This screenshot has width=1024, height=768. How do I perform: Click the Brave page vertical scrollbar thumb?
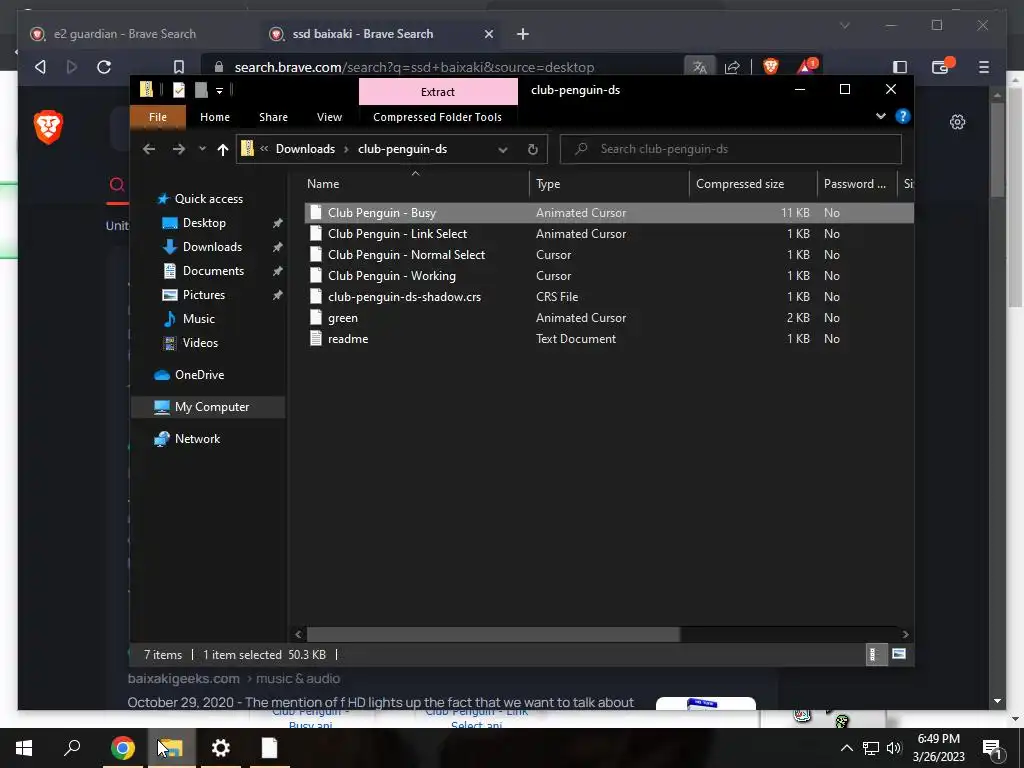click(x=997, y=150)
